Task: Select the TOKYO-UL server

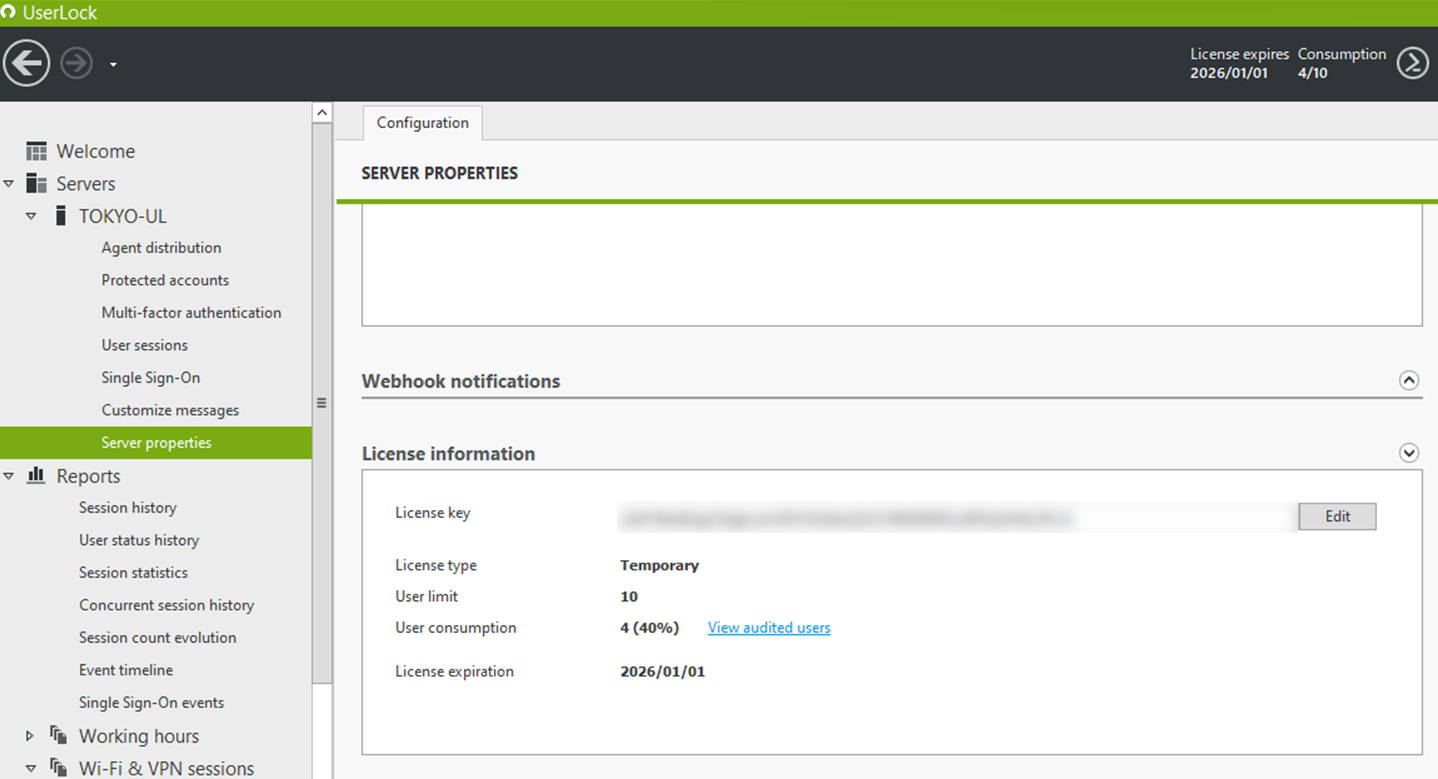Action: pyautogui.click(x=123, y=216)
